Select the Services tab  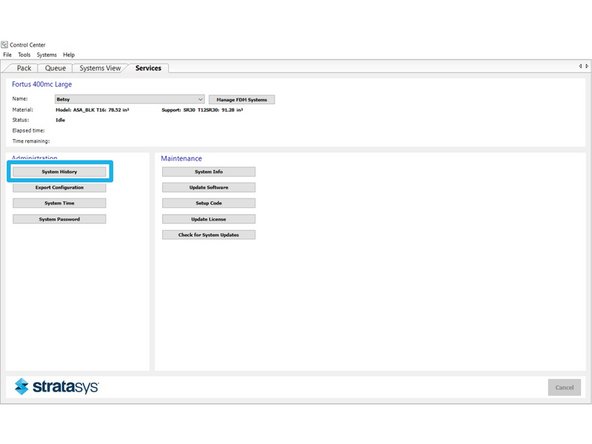pos(148,68)
